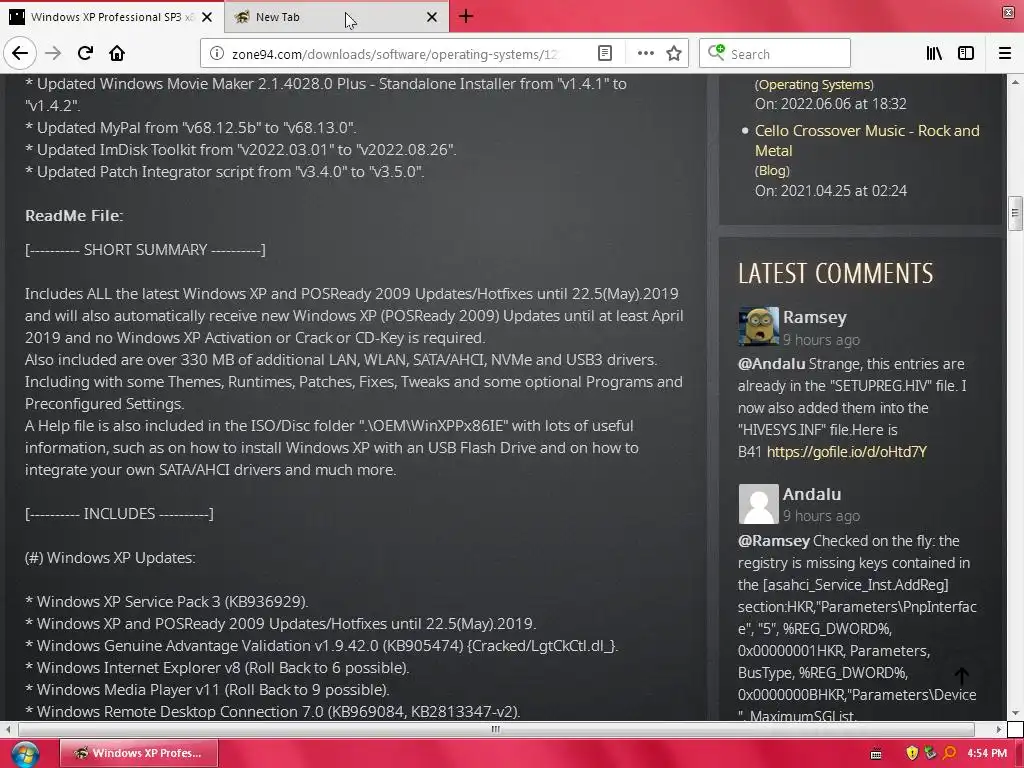Click the orange magnifier tray icon
The image size is (1024, 768).
(949, 753)
